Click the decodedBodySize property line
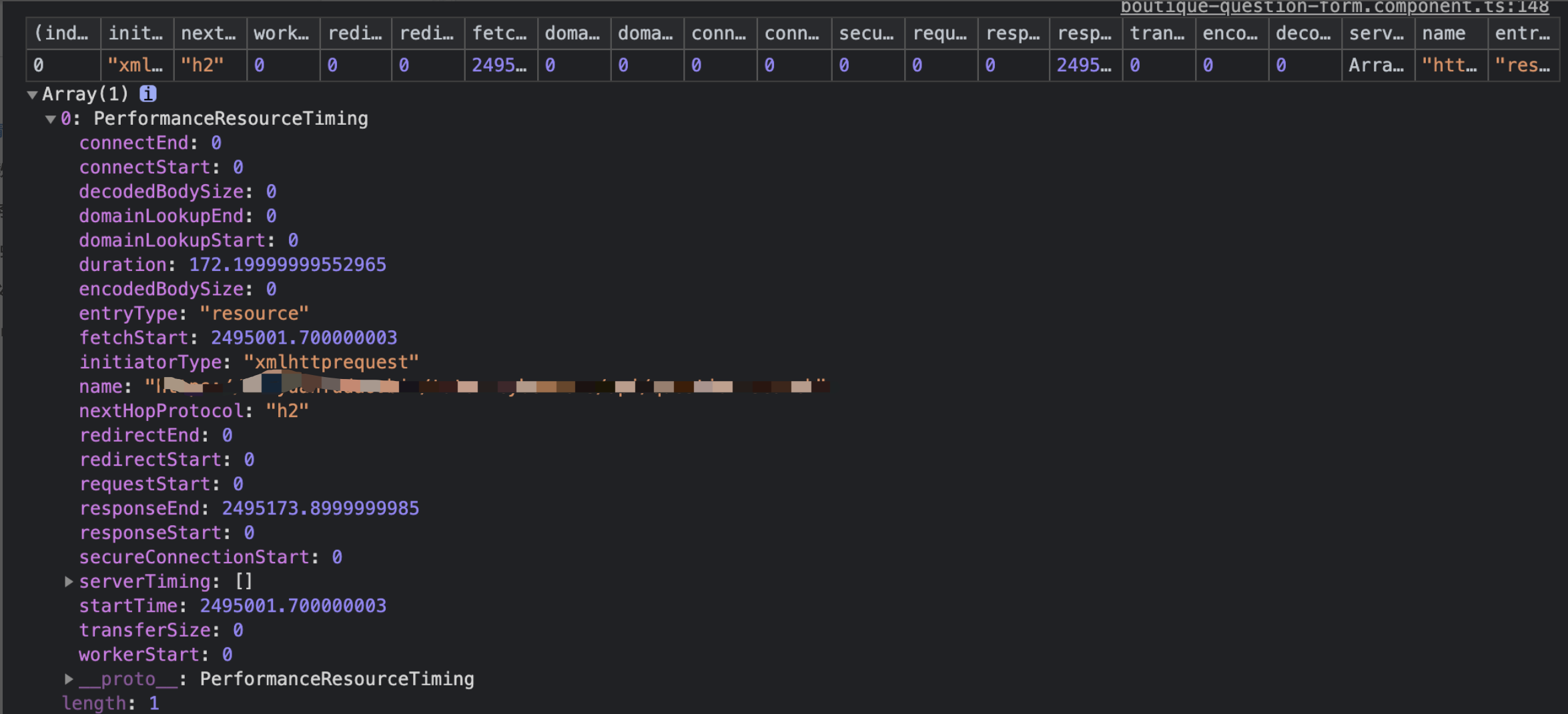 [177, 192]
